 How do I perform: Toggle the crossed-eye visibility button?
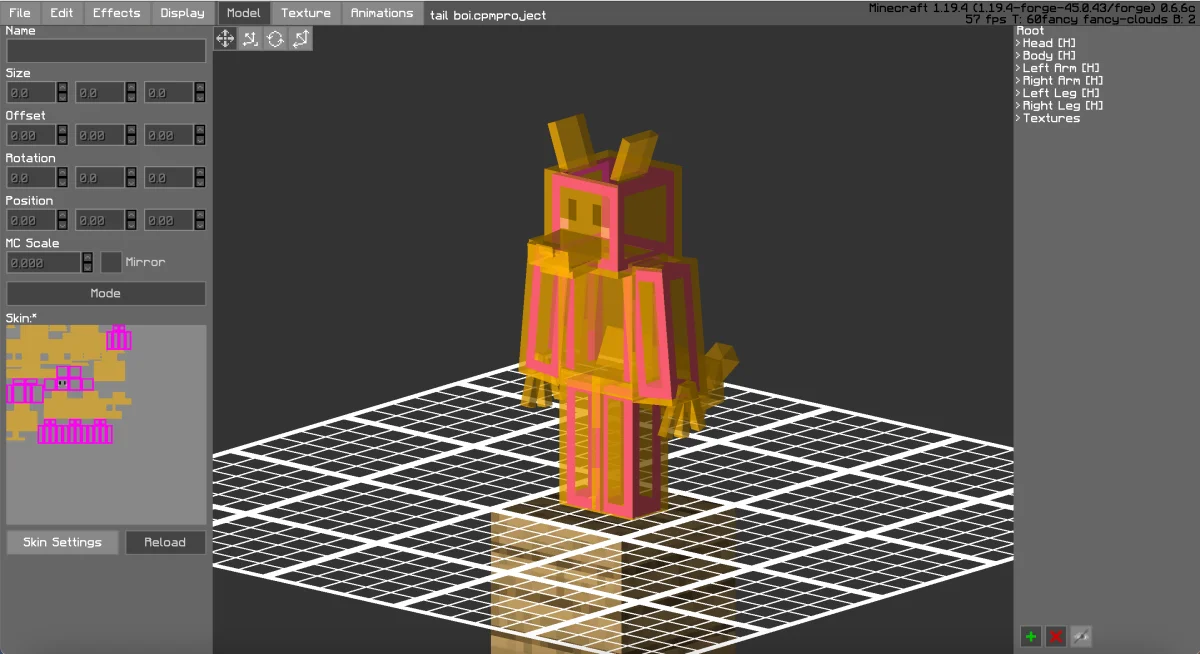1081,636
